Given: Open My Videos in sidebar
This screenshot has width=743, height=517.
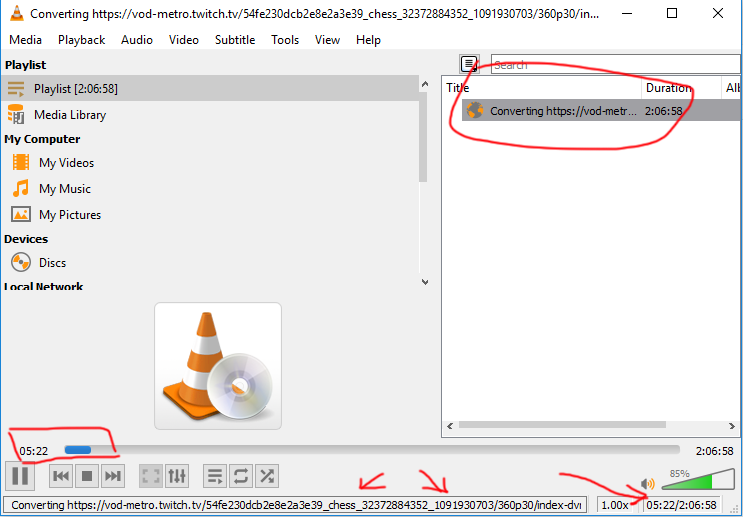Looking at the screenshot, I should [x=66, y=163].
